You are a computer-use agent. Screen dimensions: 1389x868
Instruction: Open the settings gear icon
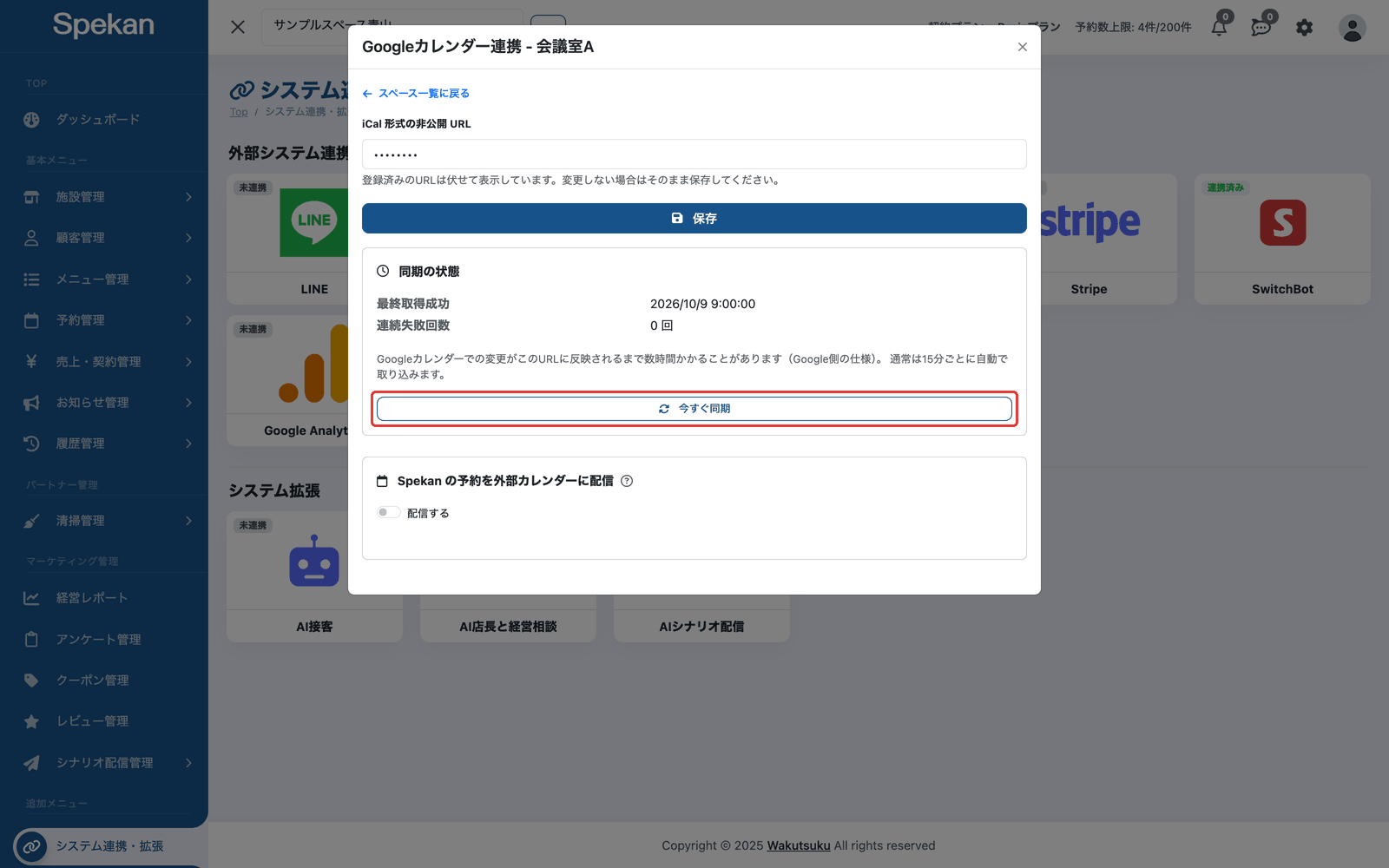tap(1304, 28)
